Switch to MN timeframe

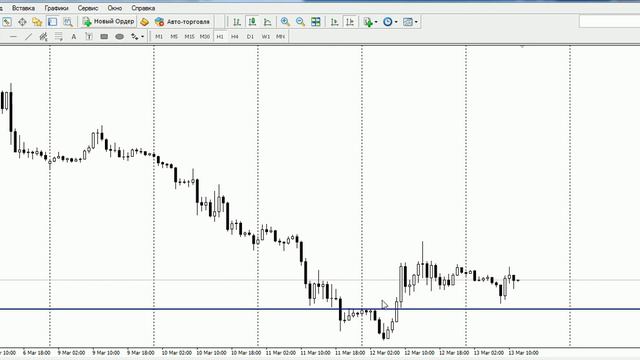[x=280, y=37]
